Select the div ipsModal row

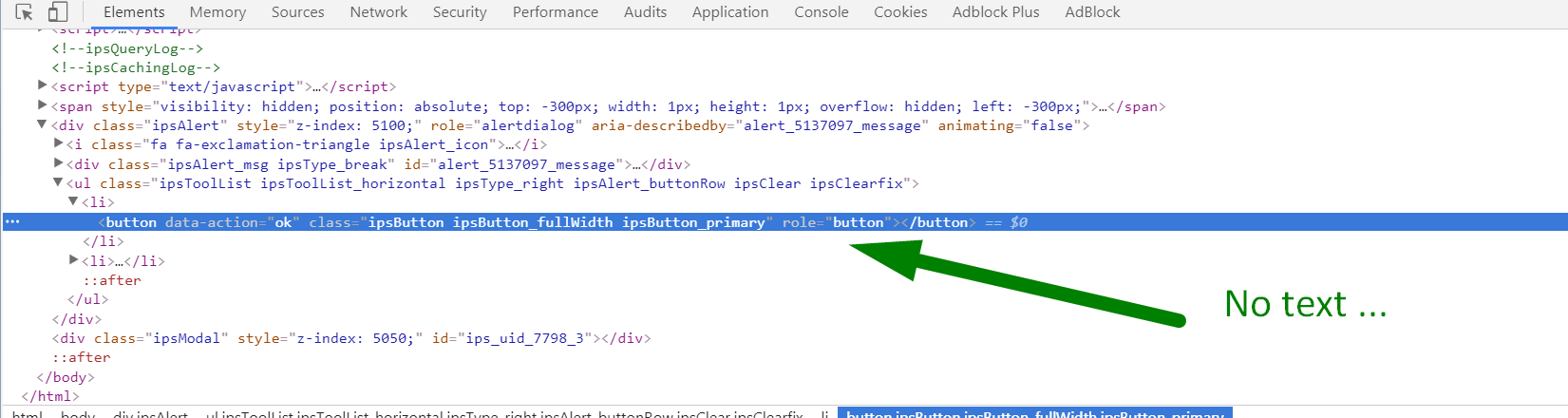pyautogui.click(x=351, y=338)
